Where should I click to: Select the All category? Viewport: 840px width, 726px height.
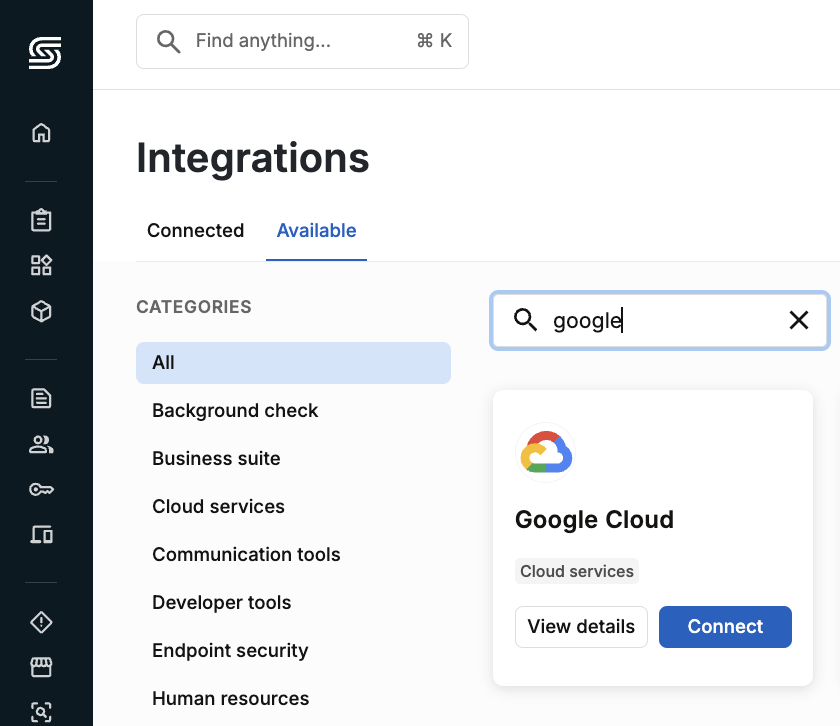[294, 363]
